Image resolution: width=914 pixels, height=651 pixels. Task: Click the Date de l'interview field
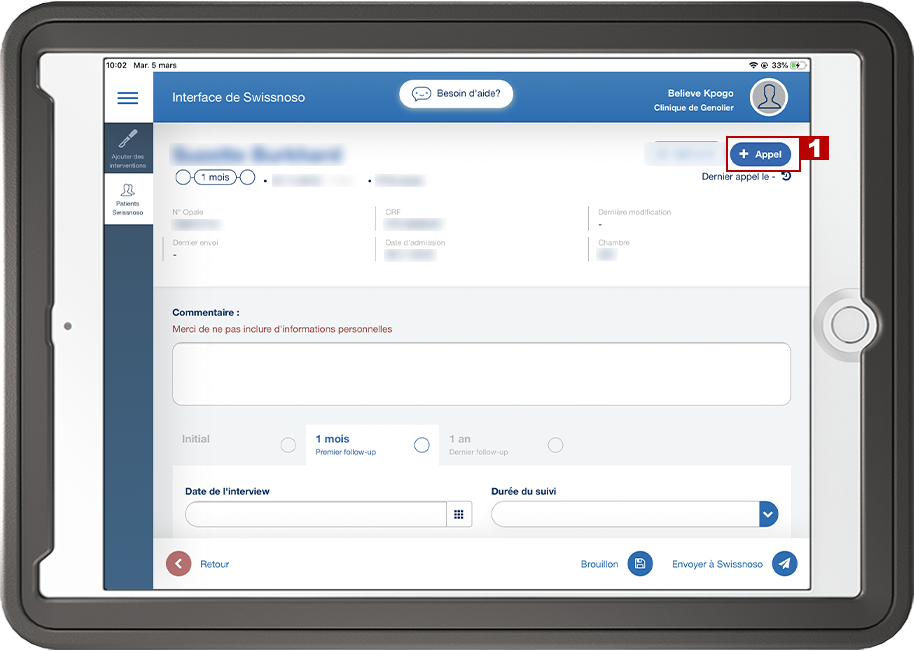click(316, 514)
